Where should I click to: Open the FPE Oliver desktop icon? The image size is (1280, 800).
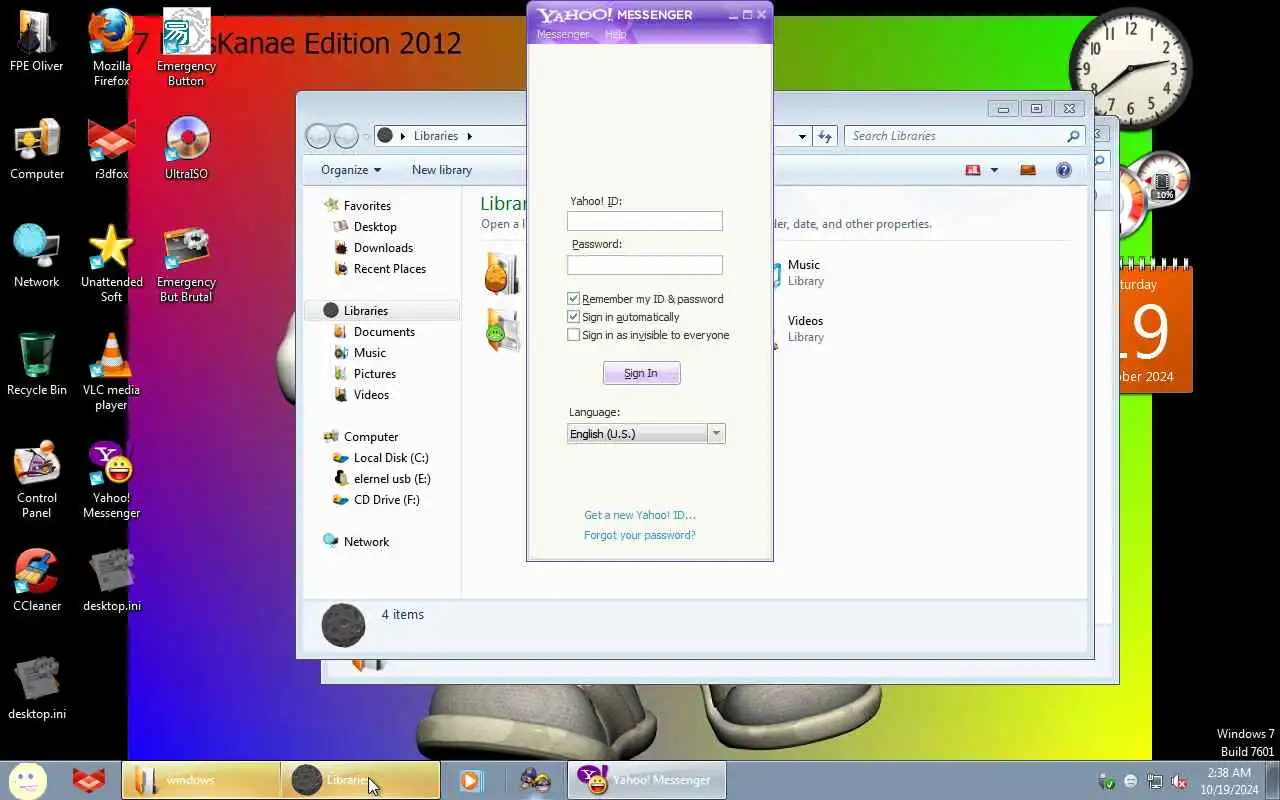click(37, 42)
